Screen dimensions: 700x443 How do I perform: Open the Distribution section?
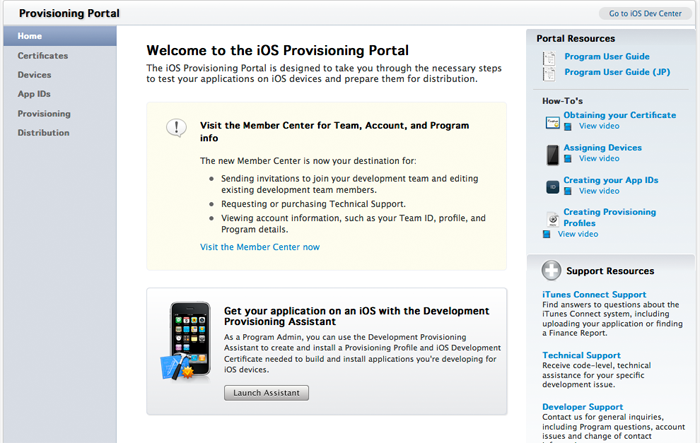point(43,133)
